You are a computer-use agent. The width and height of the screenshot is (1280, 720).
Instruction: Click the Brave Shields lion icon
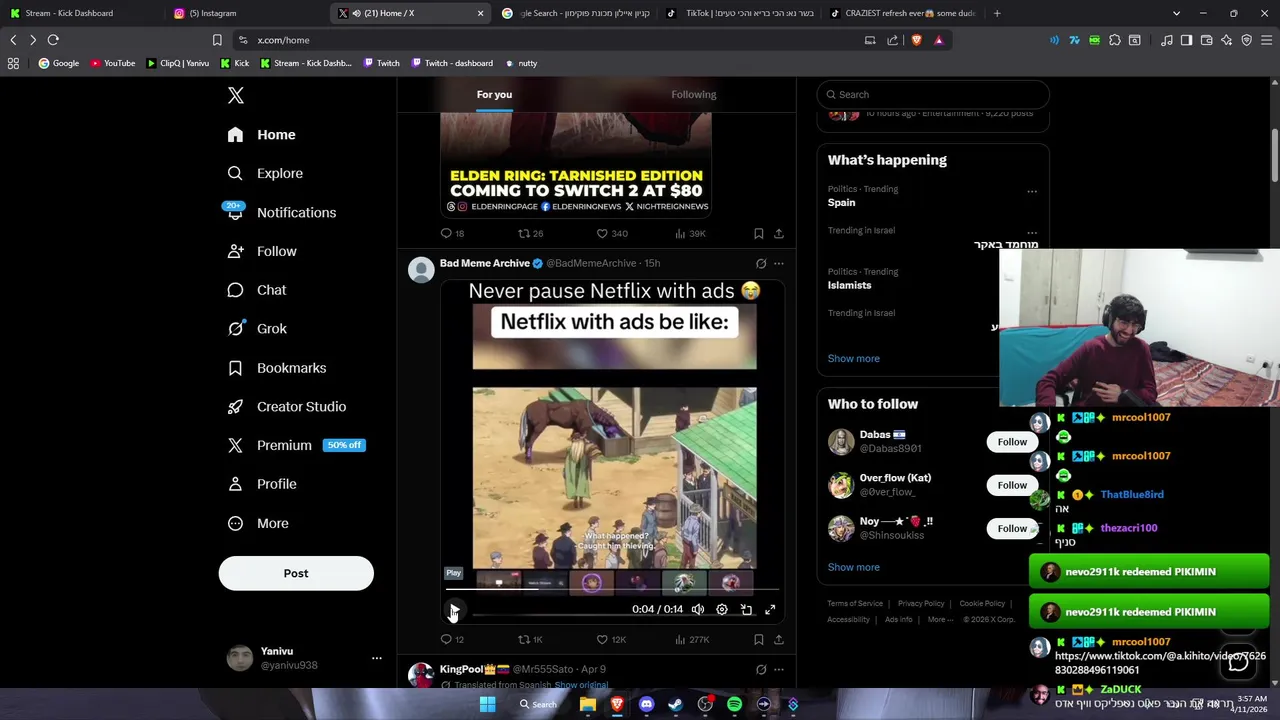916,40
